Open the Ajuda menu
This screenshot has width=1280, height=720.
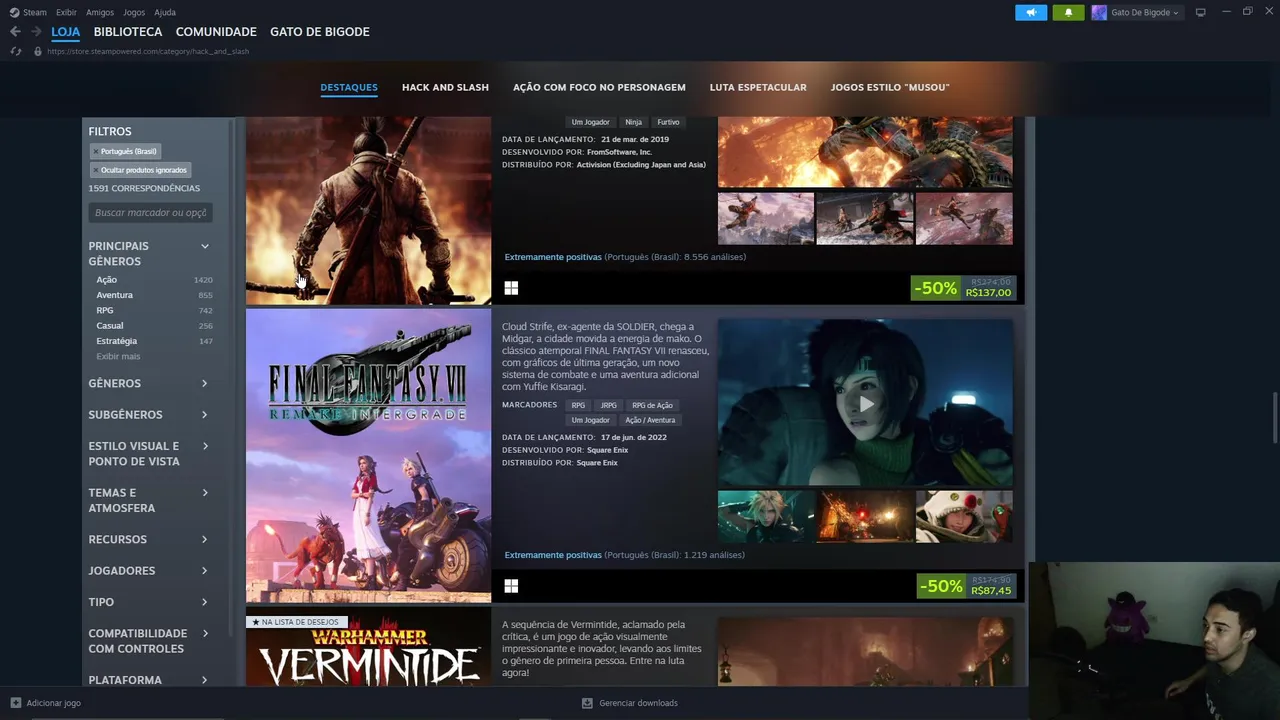click(165, 12)
